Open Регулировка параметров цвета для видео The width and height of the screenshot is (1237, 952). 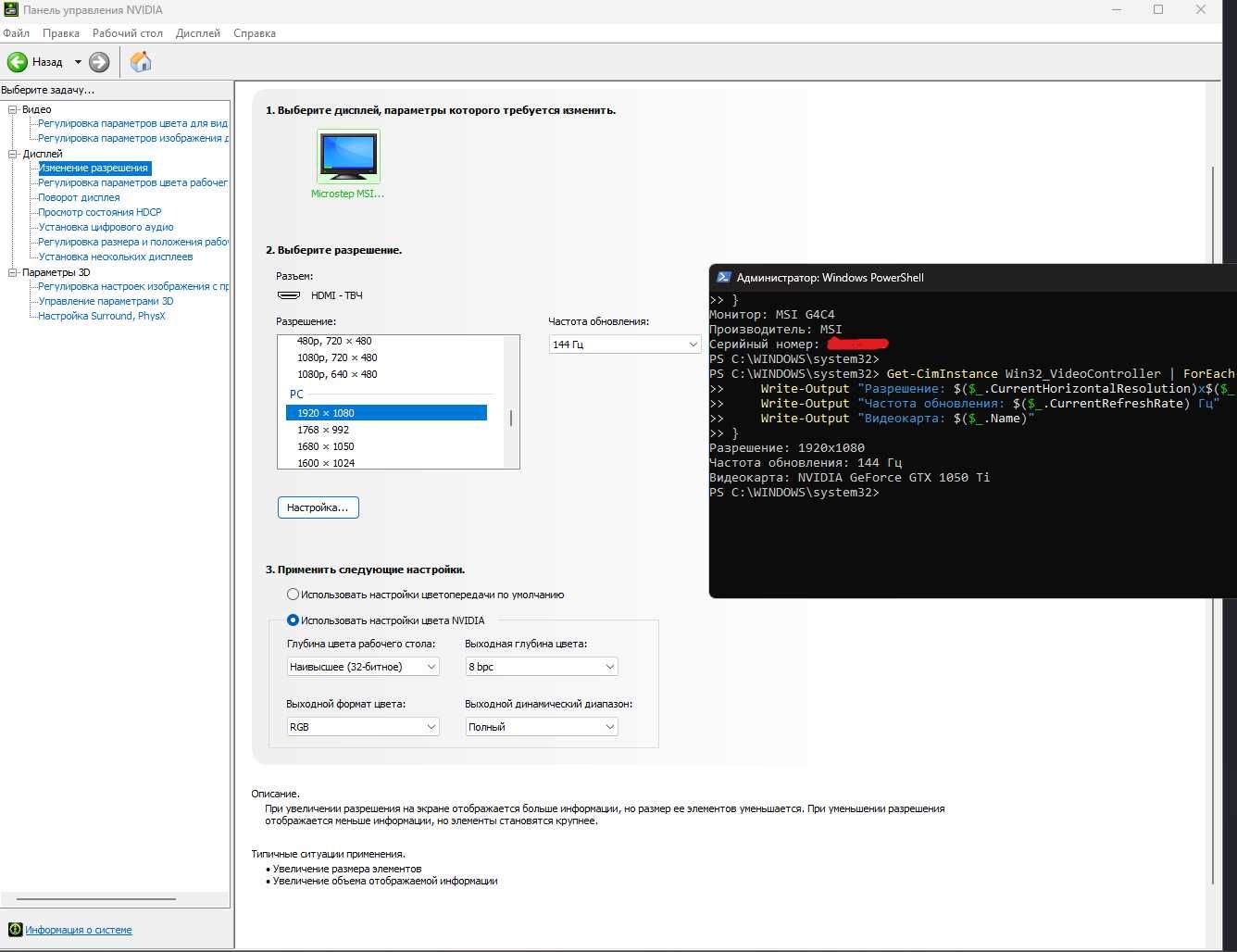[x=132, y=123]
